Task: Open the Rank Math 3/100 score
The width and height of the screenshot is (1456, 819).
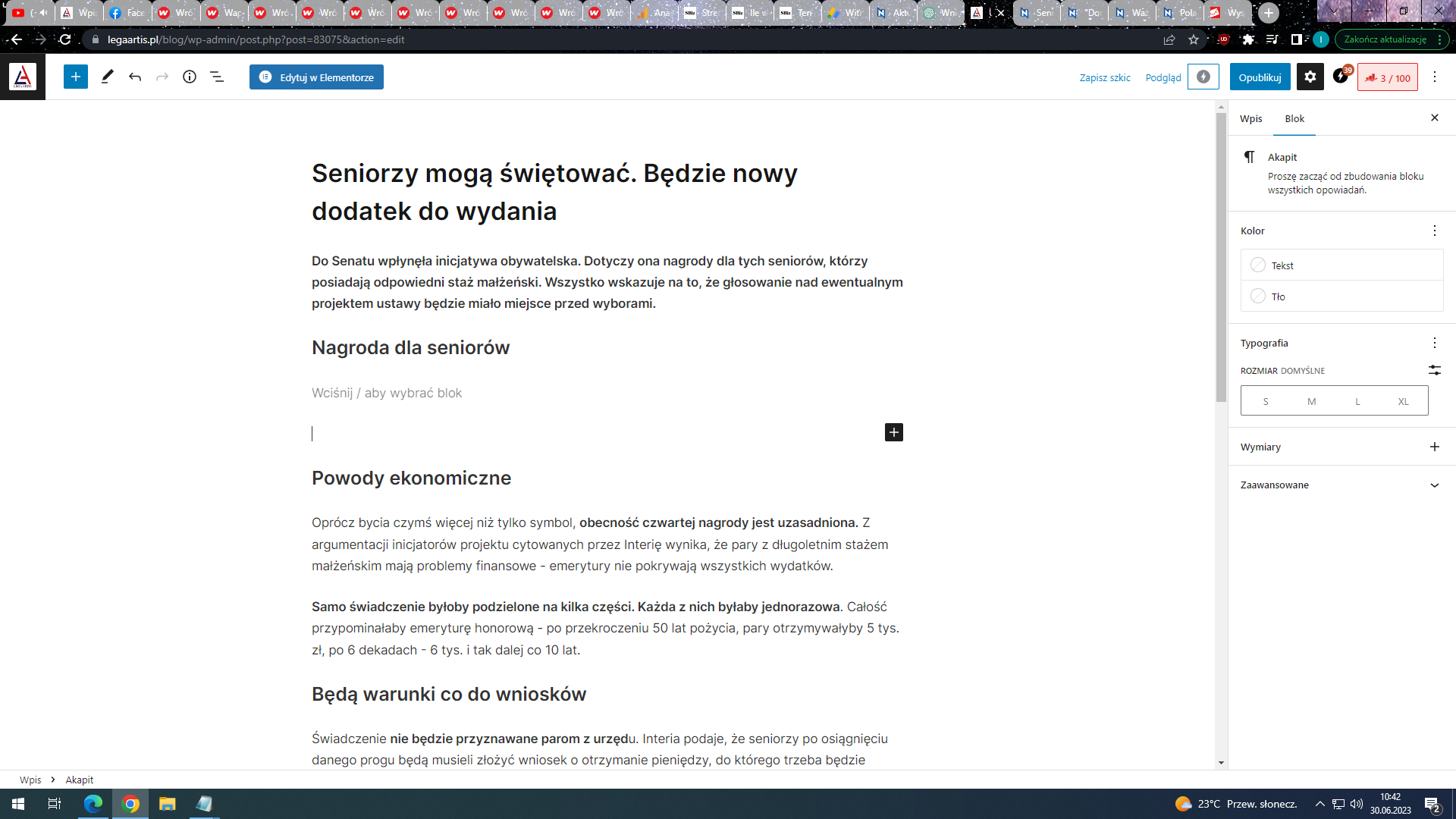Action: pos(1387,77)
